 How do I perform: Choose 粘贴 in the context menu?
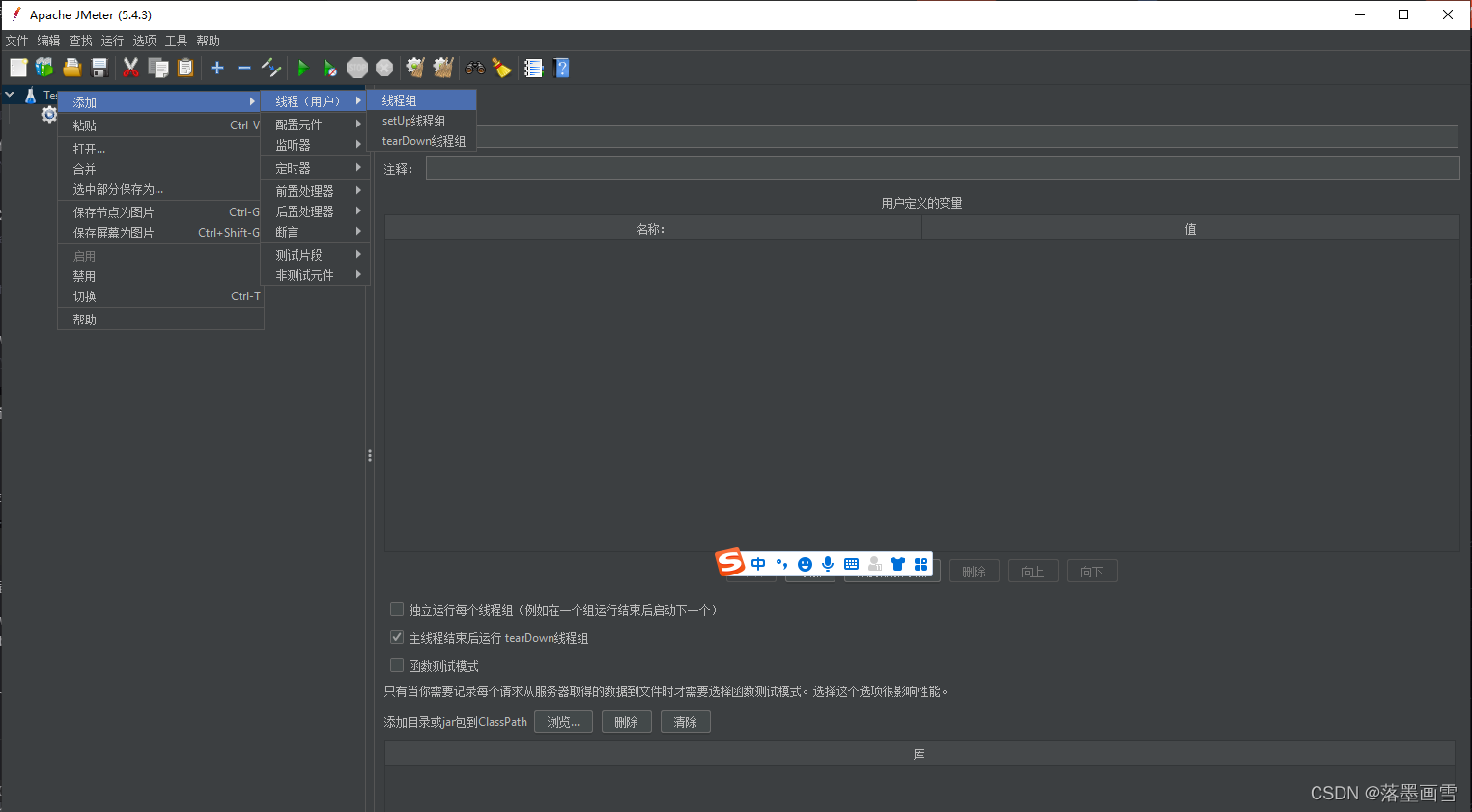click(161, 126)
